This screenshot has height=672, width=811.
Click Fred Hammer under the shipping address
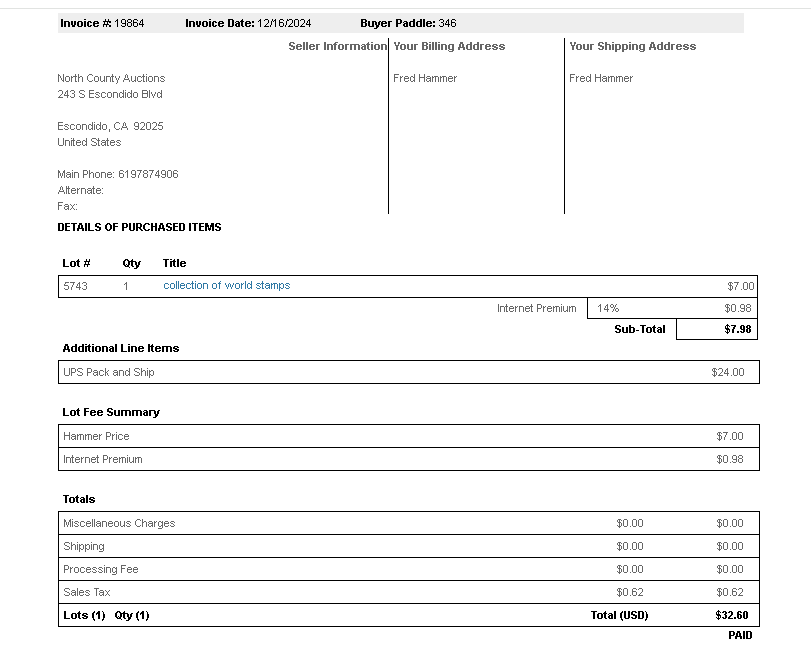601,78
